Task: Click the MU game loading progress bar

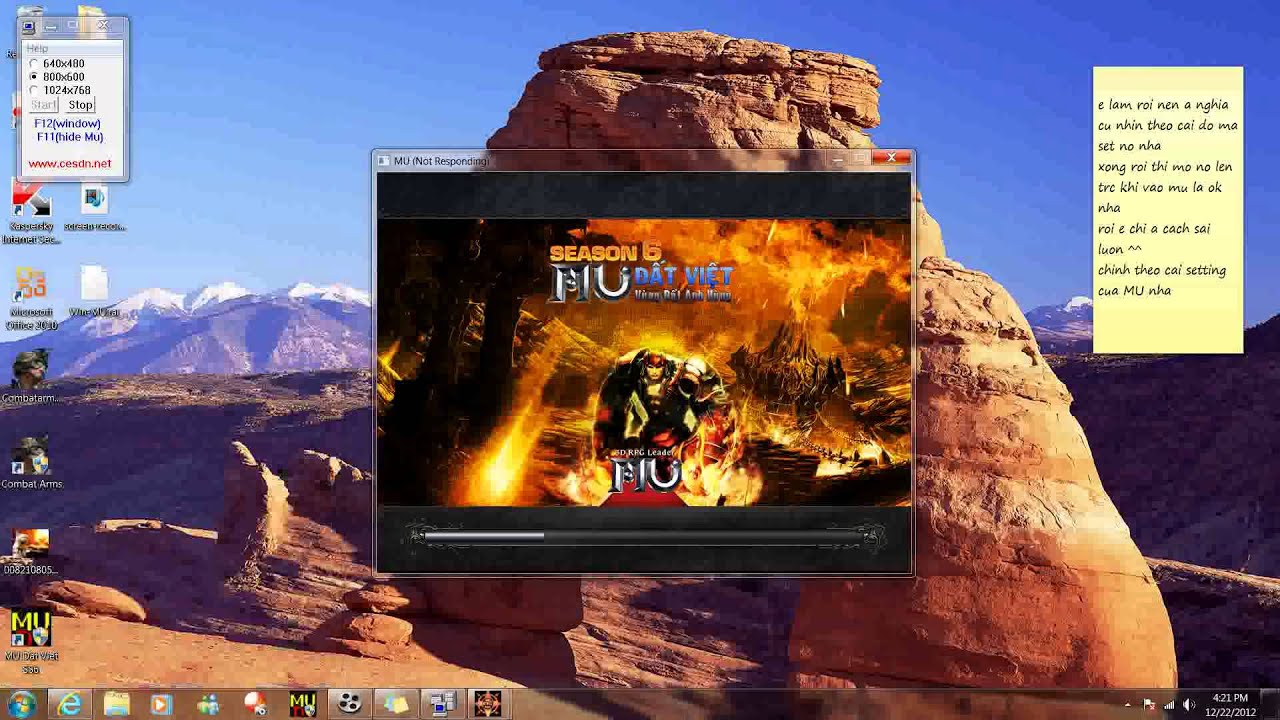Action: [645, 537]
